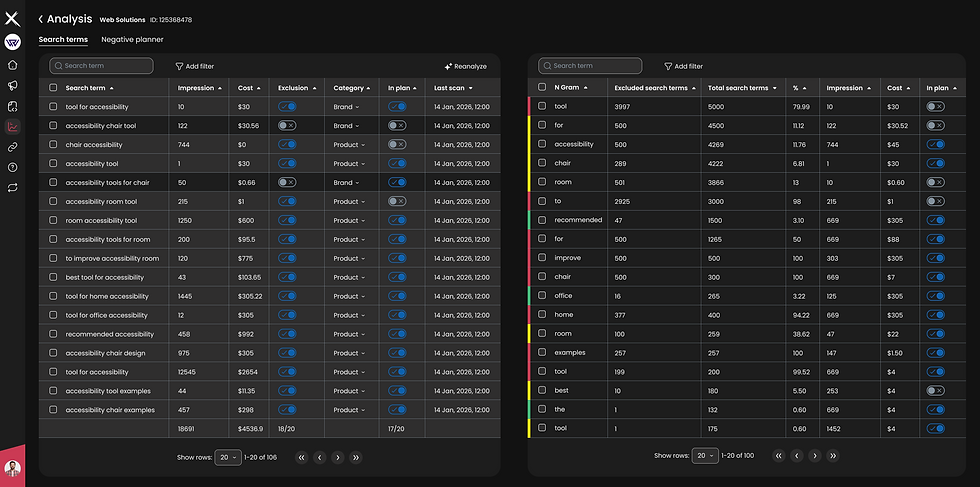Toggle Exclusion for 'accessibility chair tool'
The image size is (980, 487).
point(287,126)
